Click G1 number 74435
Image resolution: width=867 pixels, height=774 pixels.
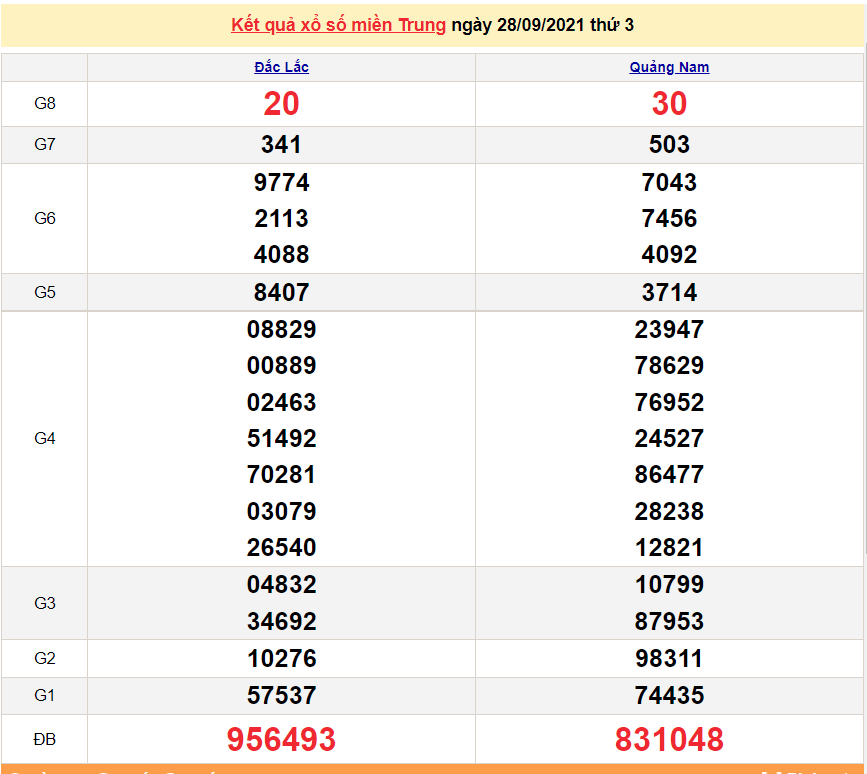[x=669, y=695]
